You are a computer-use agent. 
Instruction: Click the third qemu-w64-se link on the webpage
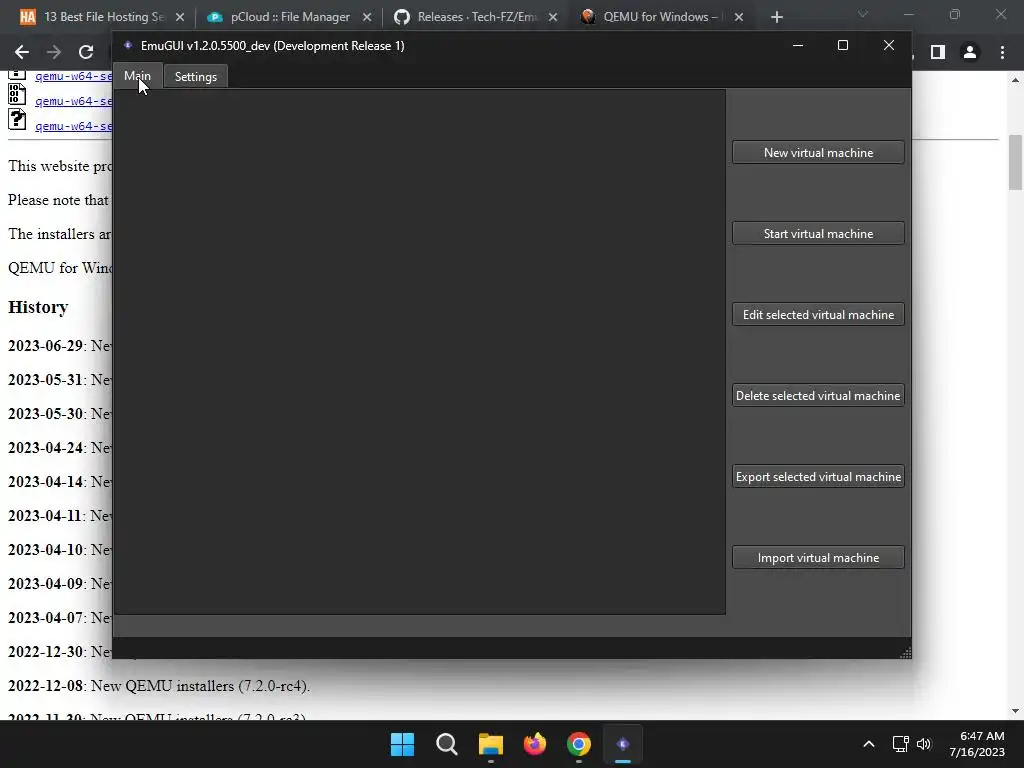click(73, 125)
